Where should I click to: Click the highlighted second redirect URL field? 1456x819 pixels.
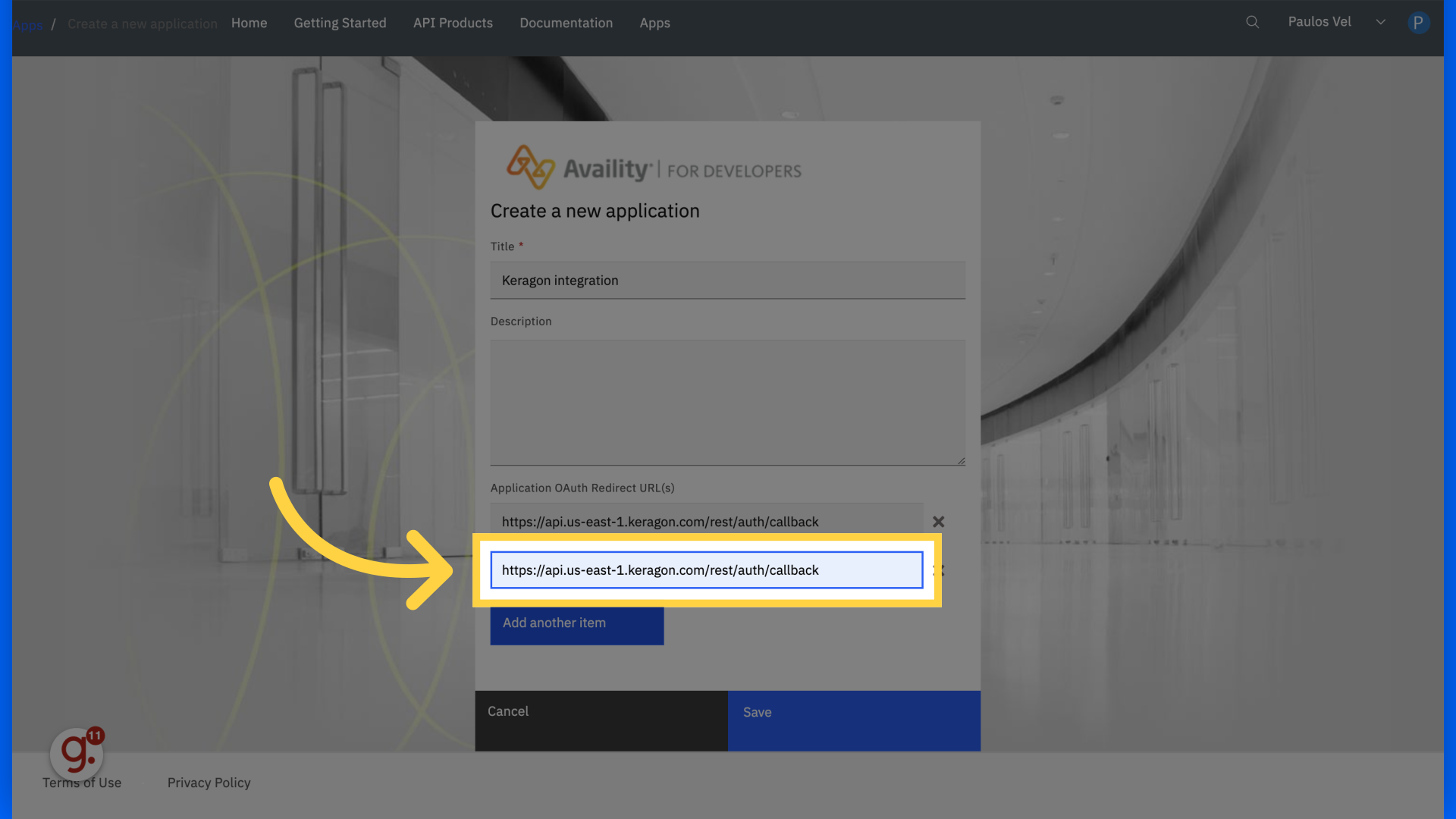click(x=706, y=570)
